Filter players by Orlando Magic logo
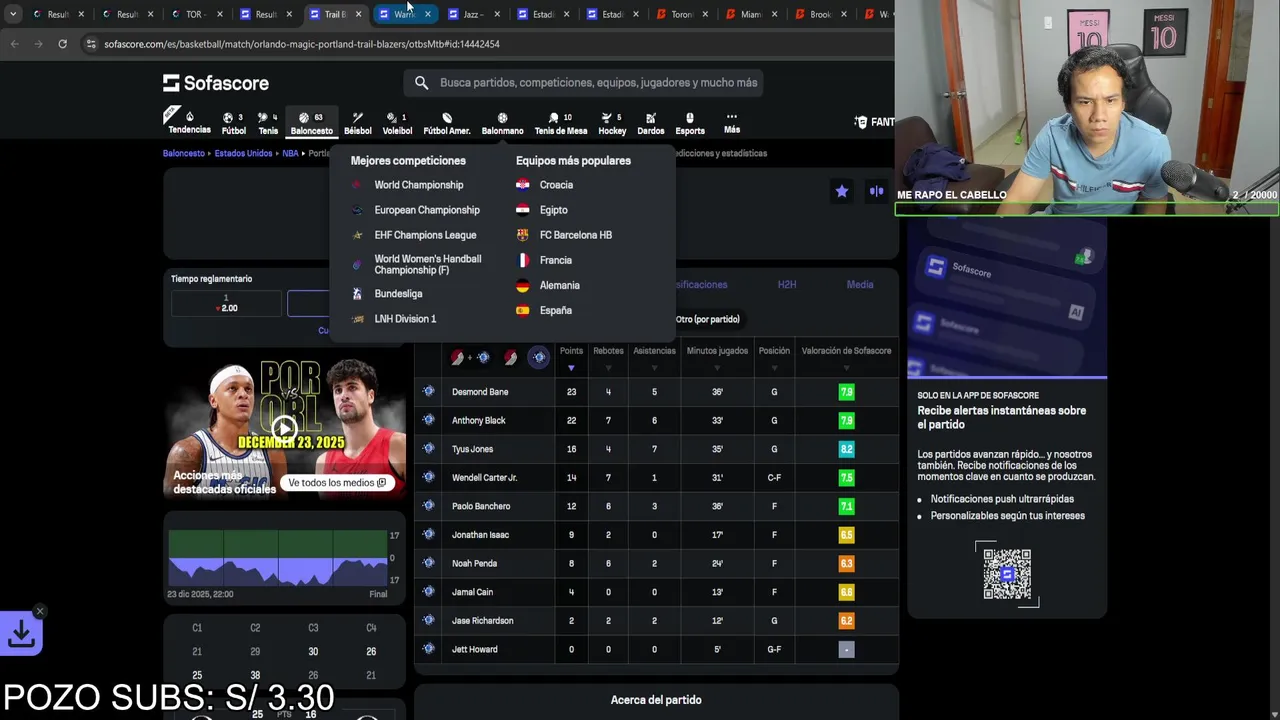Image resolution: width=1280 pixels, height=720 pixels. (539, 358)
